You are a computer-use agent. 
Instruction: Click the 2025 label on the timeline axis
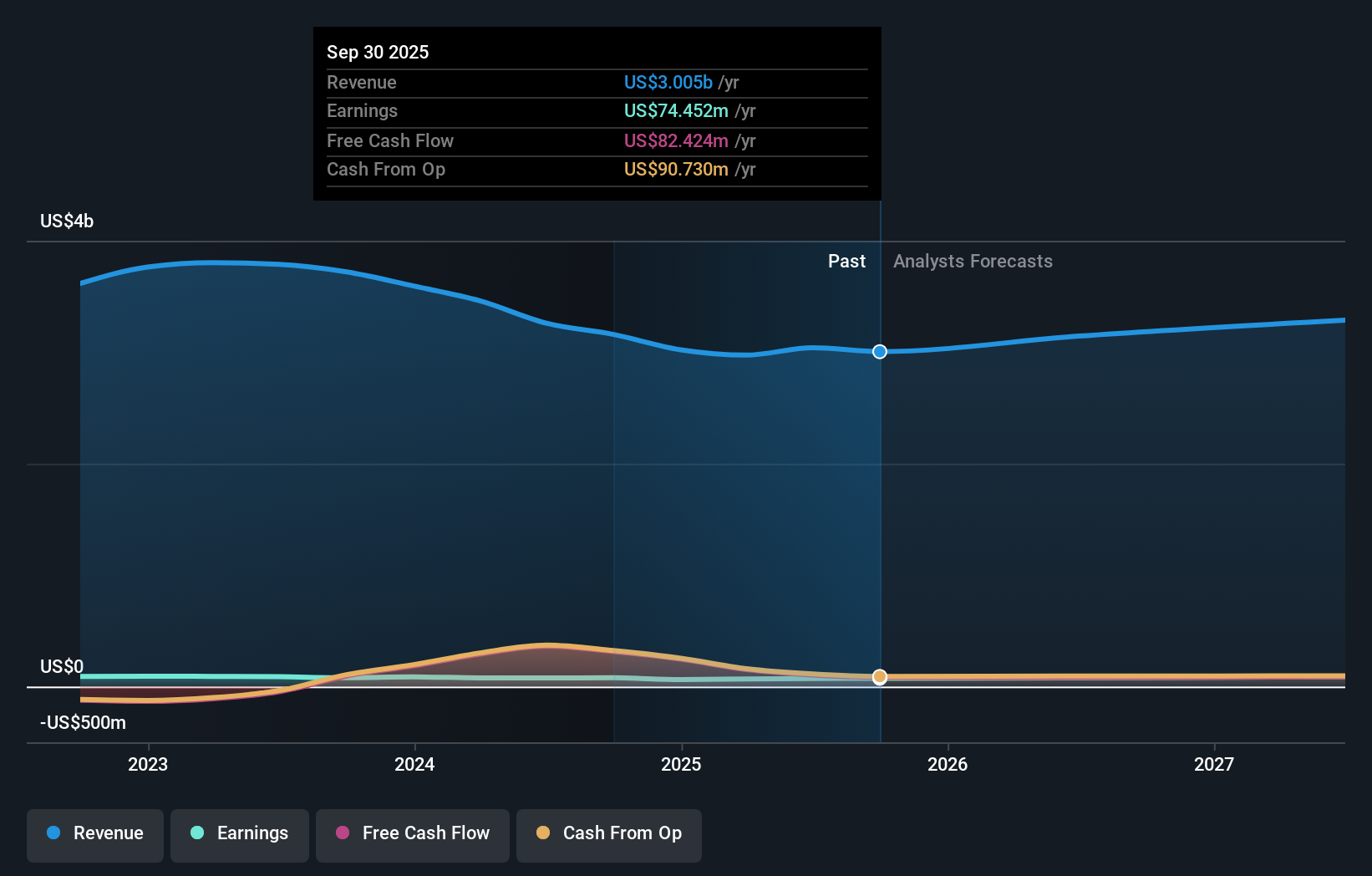click(681, 764)
